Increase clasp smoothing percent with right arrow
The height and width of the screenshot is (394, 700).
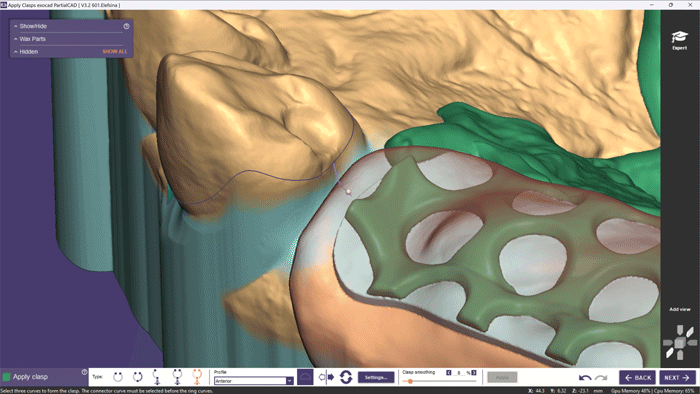(474, 373)
